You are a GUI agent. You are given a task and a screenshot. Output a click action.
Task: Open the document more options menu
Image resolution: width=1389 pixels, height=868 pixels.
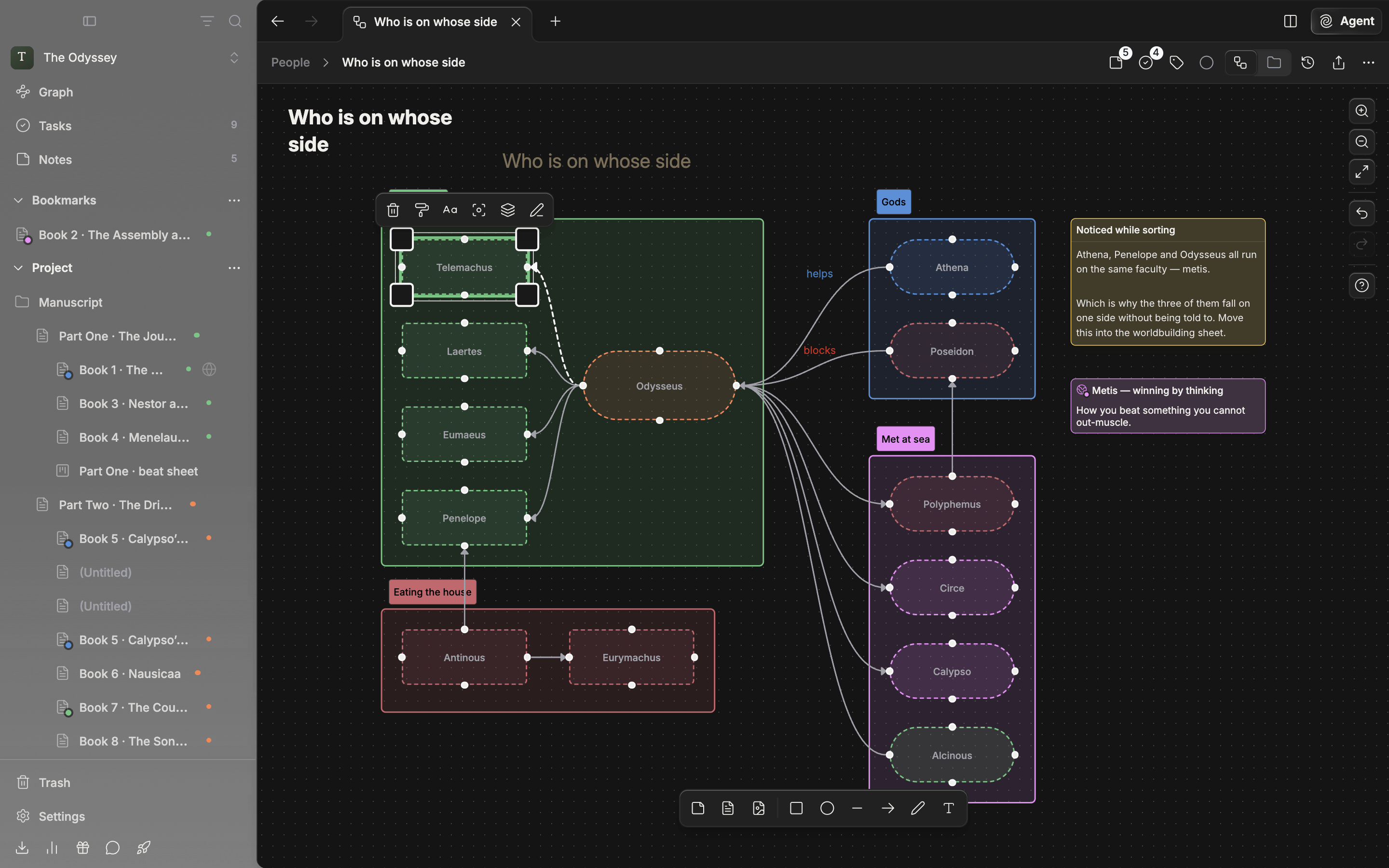point(1368,63)
